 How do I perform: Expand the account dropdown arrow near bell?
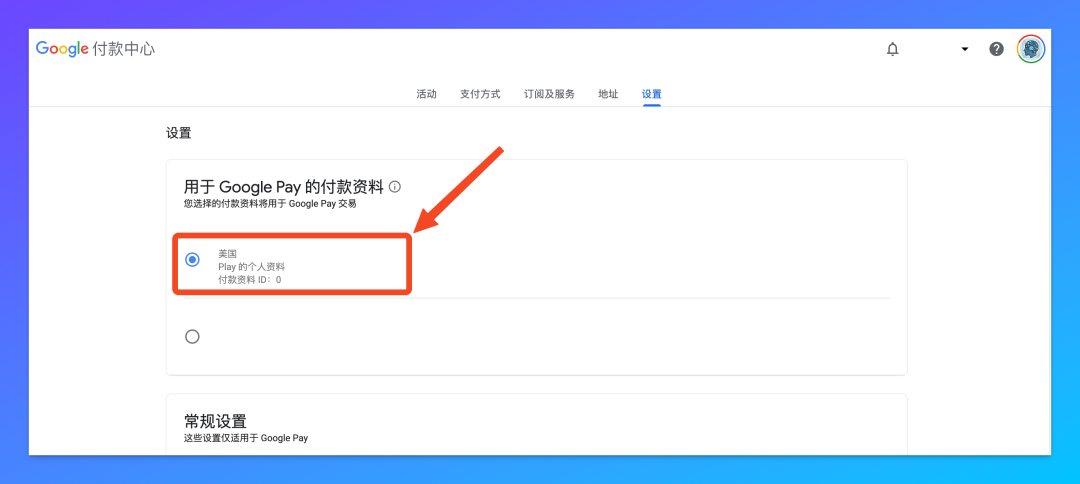(964, 50)
